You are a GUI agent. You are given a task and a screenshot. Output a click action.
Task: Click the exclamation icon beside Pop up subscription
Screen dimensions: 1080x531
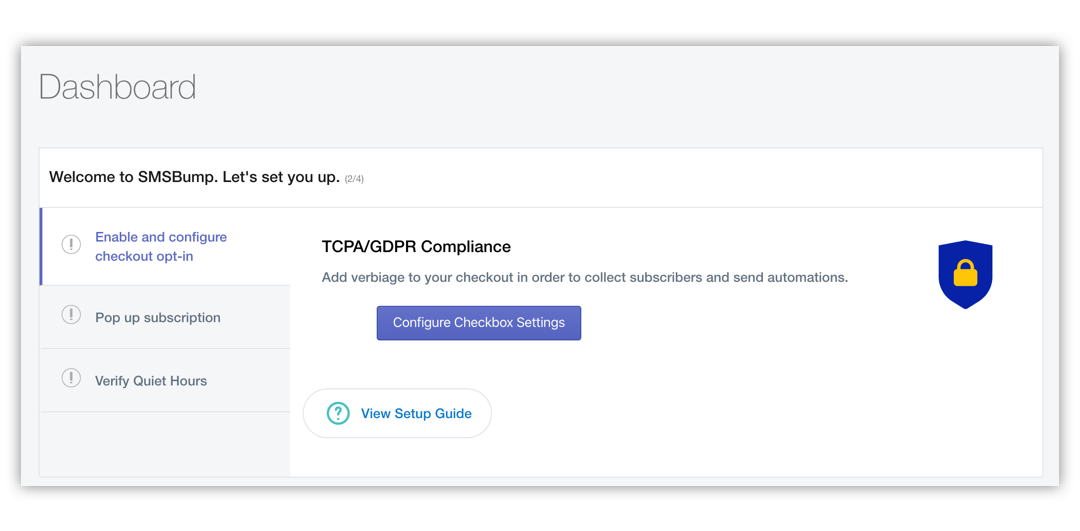point(72,315)
